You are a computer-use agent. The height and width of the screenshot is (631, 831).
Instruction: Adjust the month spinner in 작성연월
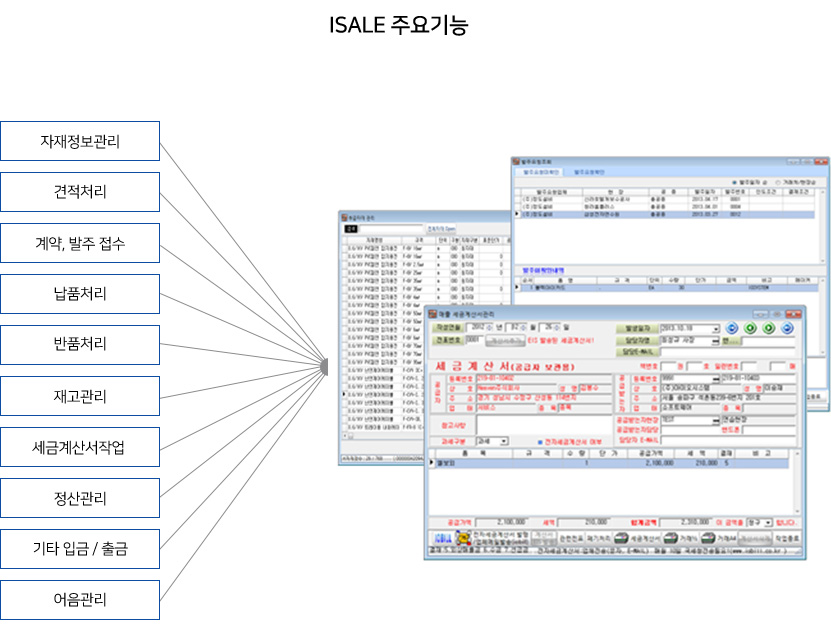(524, 327)
